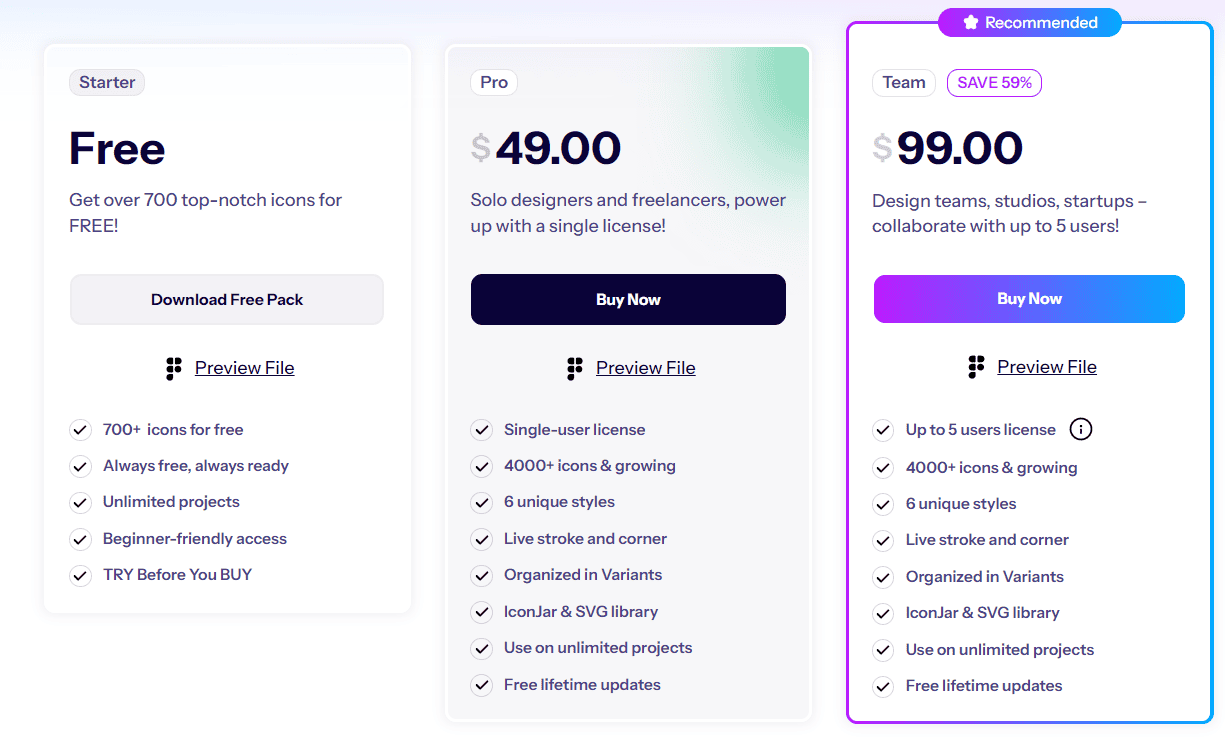Click the Preview File grid icon under Team plan

click(x=976, y=367)
